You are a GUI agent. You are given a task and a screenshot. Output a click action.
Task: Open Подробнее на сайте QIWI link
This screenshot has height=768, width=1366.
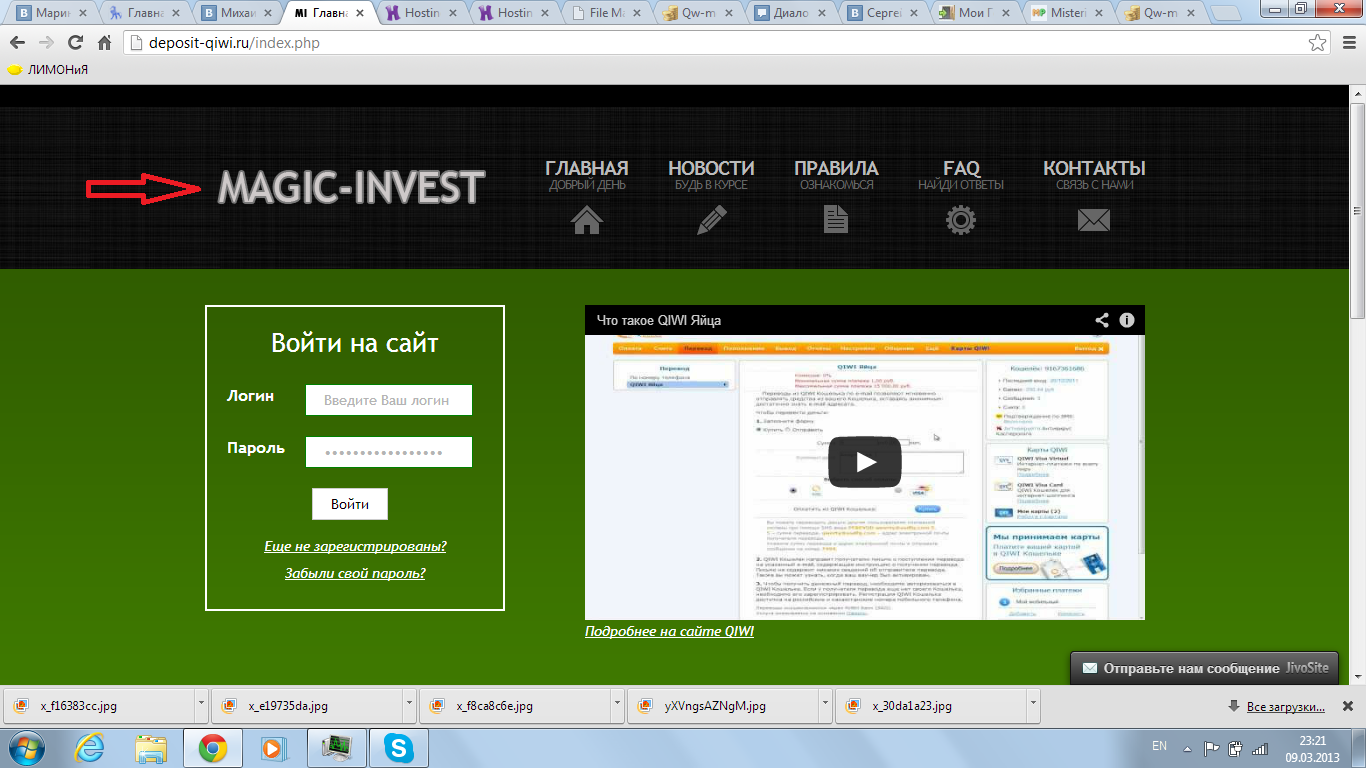point(669,632)
